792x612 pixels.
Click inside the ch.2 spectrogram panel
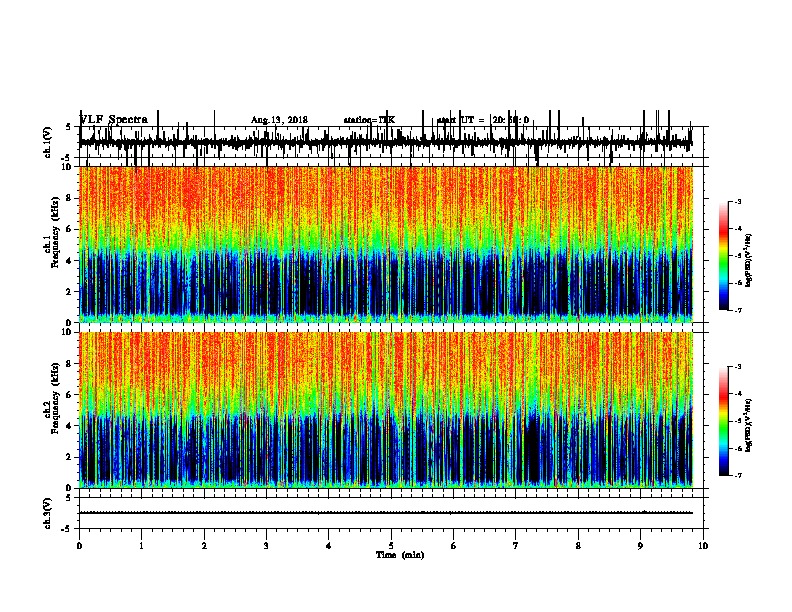[386, 410]
